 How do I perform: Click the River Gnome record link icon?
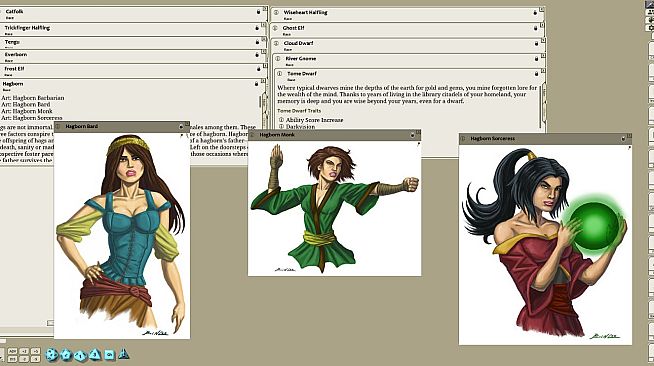click(x=278, y=58)
